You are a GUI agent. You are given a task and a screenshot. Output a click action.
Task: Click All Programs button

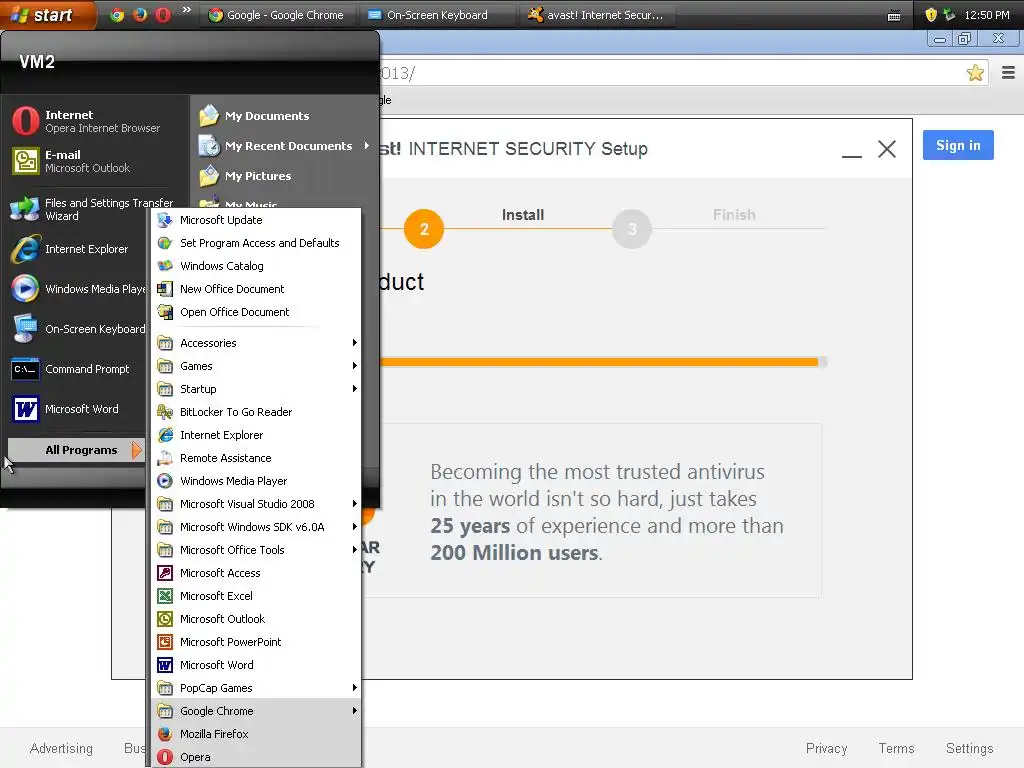click(x=76, y=450)
